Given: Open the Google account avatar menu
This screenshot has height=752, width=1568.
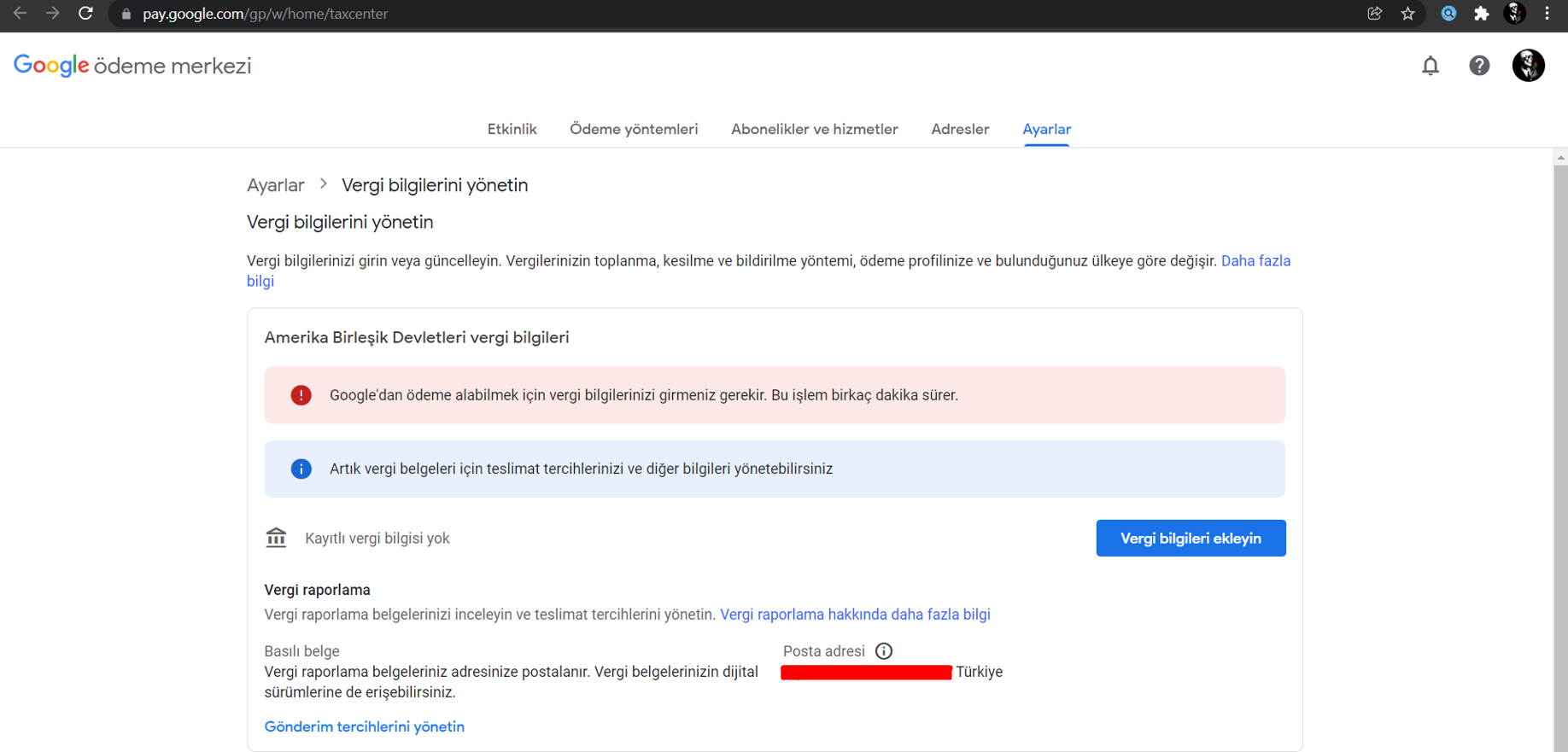Looking at the screenshot, I should [1528, 66].
